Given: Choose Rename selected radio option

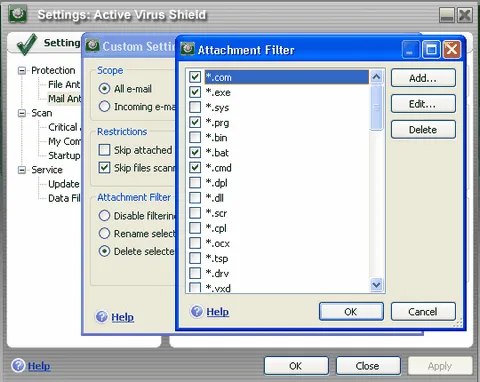Looking at the screenshot, I should coord(104,233).
